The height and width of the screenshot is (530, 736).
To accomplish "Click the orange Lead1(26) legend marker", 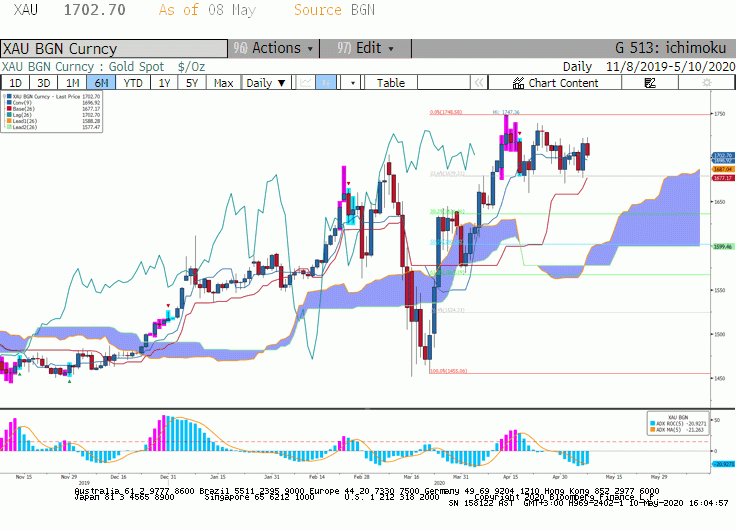I will [9, 121].
